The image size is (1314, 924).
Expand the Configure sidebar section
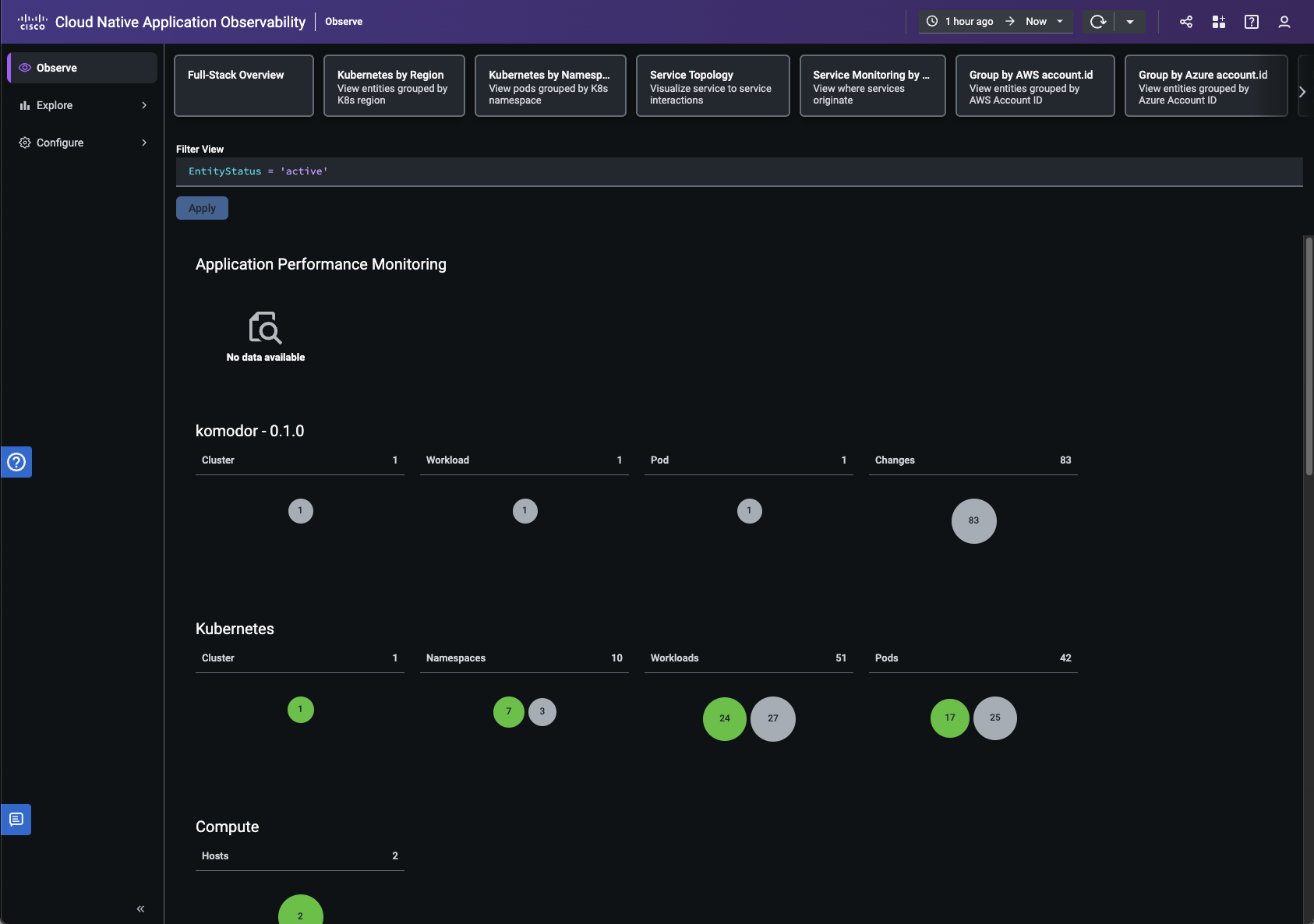click(81, 142)
